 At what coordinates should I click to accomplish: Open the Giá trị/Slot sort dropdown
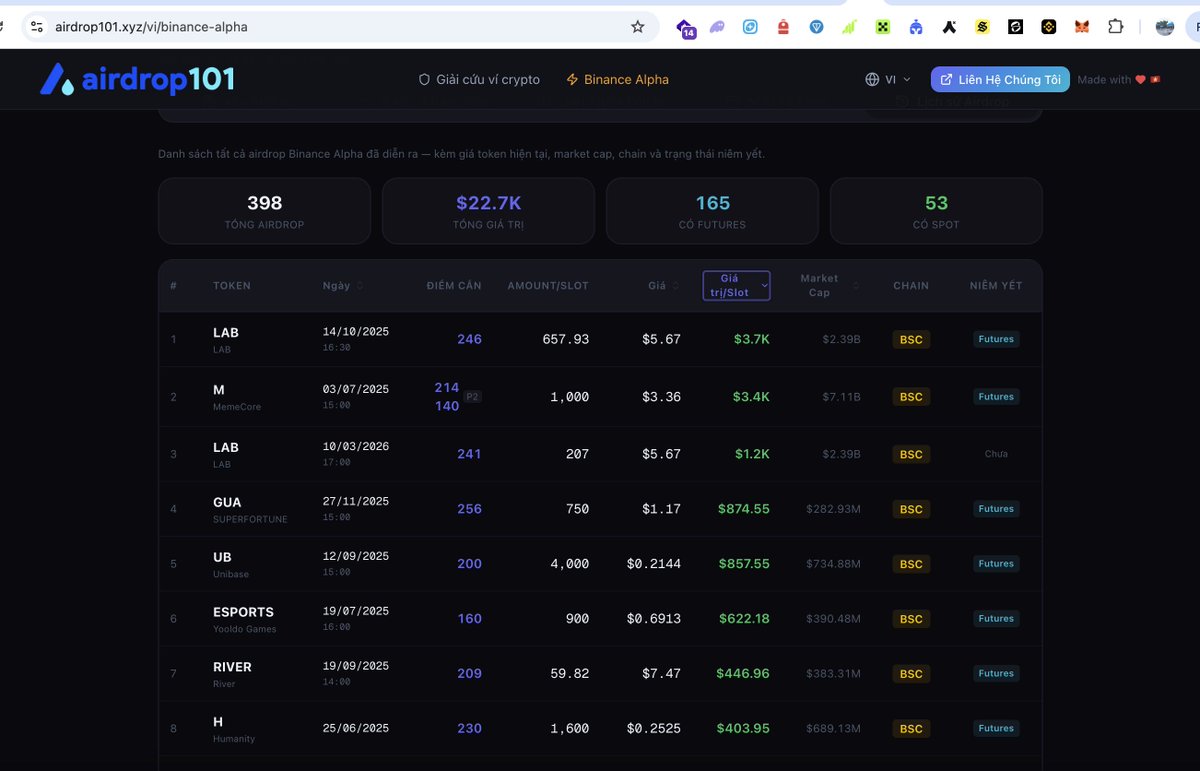tap(736, 285)
